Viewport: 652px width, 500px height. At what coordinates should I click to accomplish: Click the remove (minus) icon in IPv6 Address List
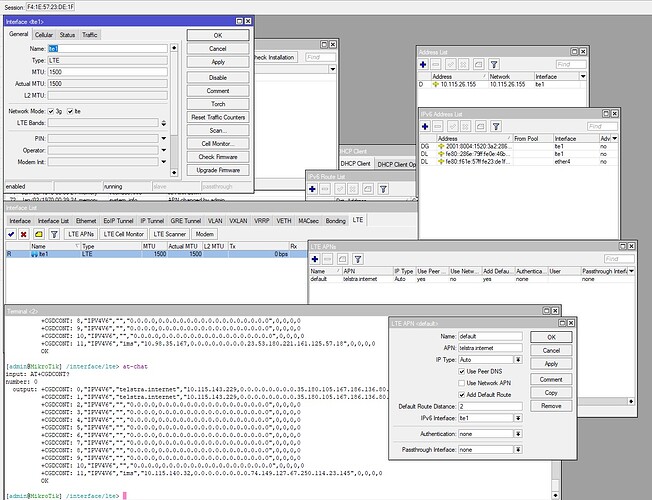pyautogui.click(x=437, y=126)
